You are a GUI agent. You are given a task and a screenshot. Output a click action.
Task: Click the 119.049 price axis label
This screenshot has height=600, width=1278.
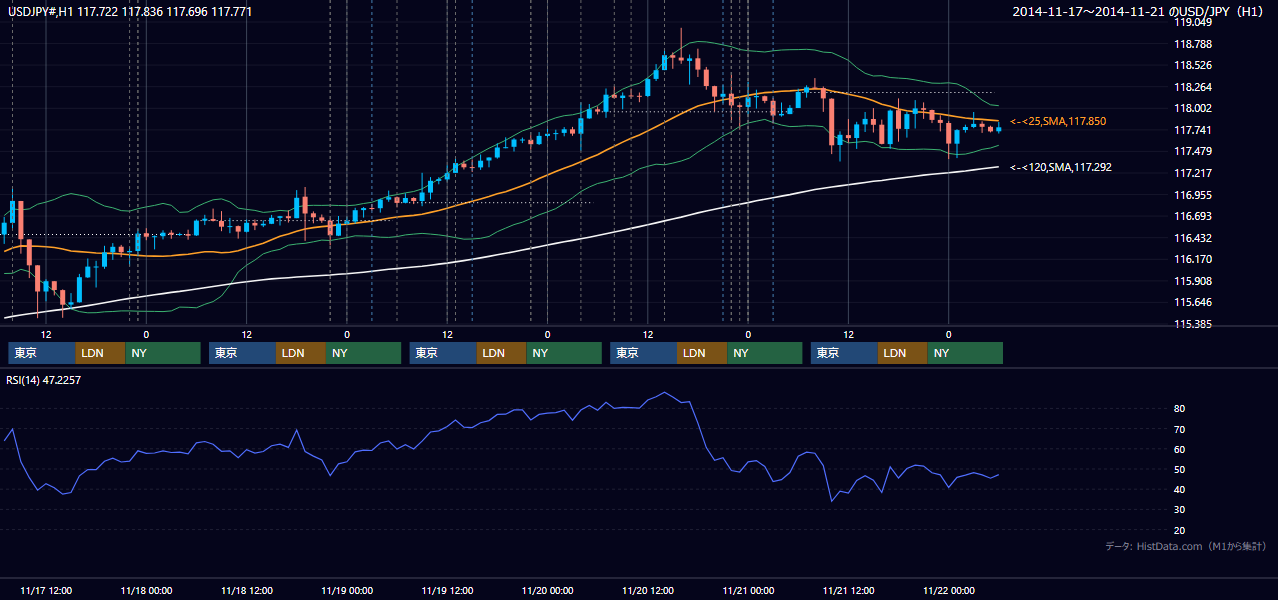(x=1192, y=22)
